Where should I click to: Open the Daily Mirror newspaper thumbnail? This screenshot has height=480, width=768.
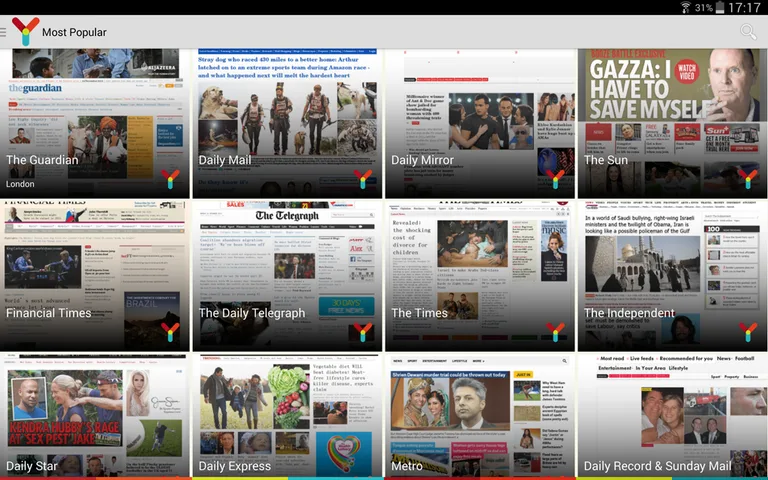(x=480, y=123)
